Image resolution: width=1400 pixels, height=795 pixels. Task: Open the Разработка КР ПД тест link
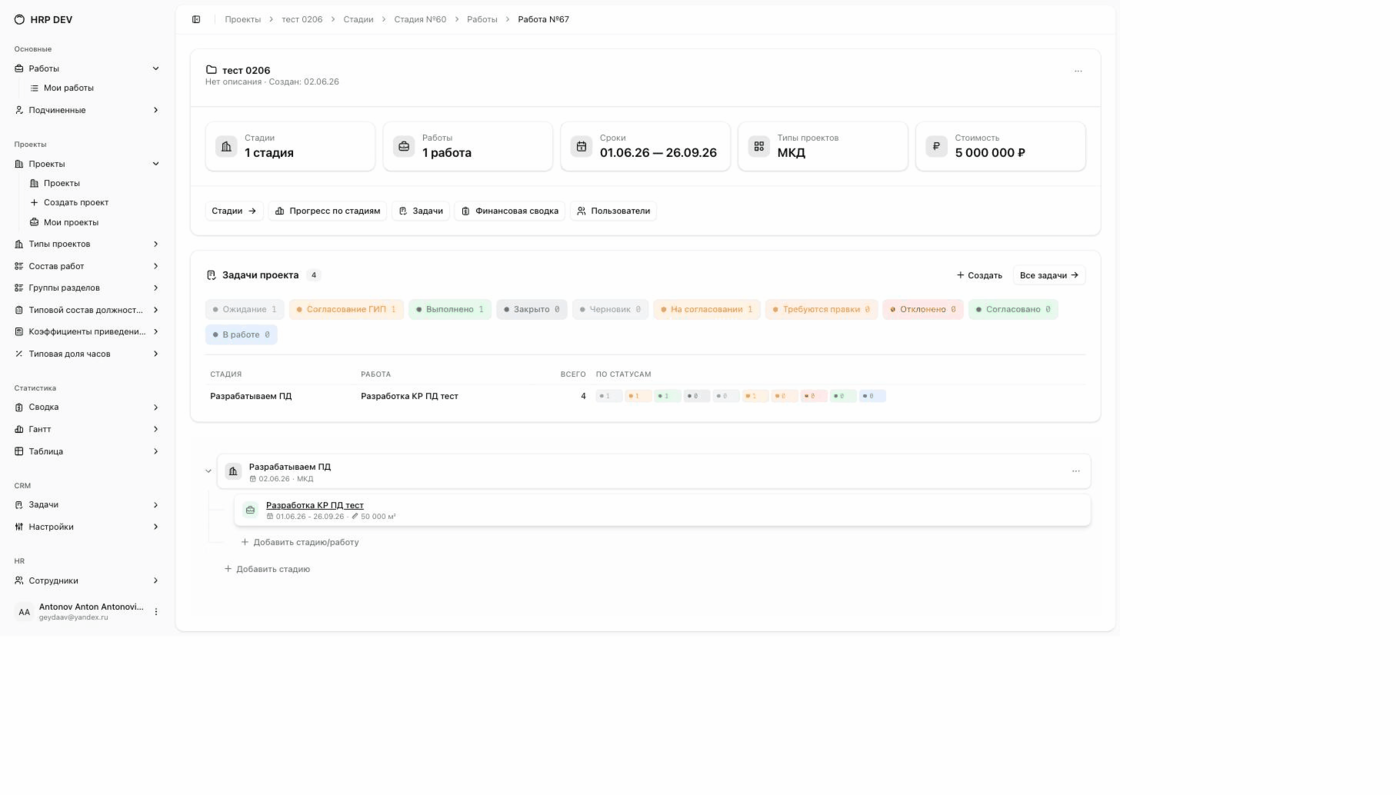pos(315,505)
